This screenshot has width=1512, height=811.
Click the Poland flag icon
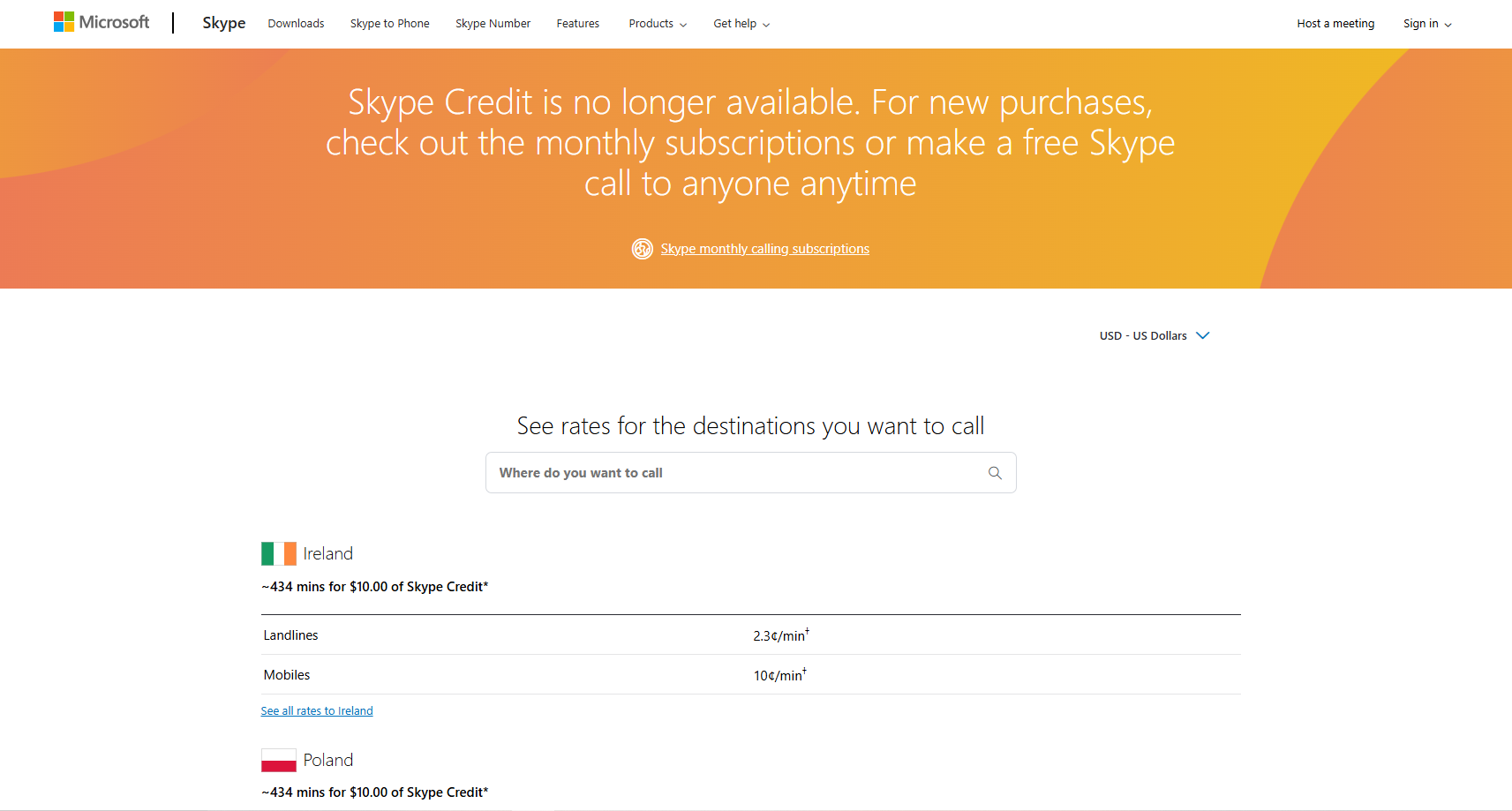[279, 760]
